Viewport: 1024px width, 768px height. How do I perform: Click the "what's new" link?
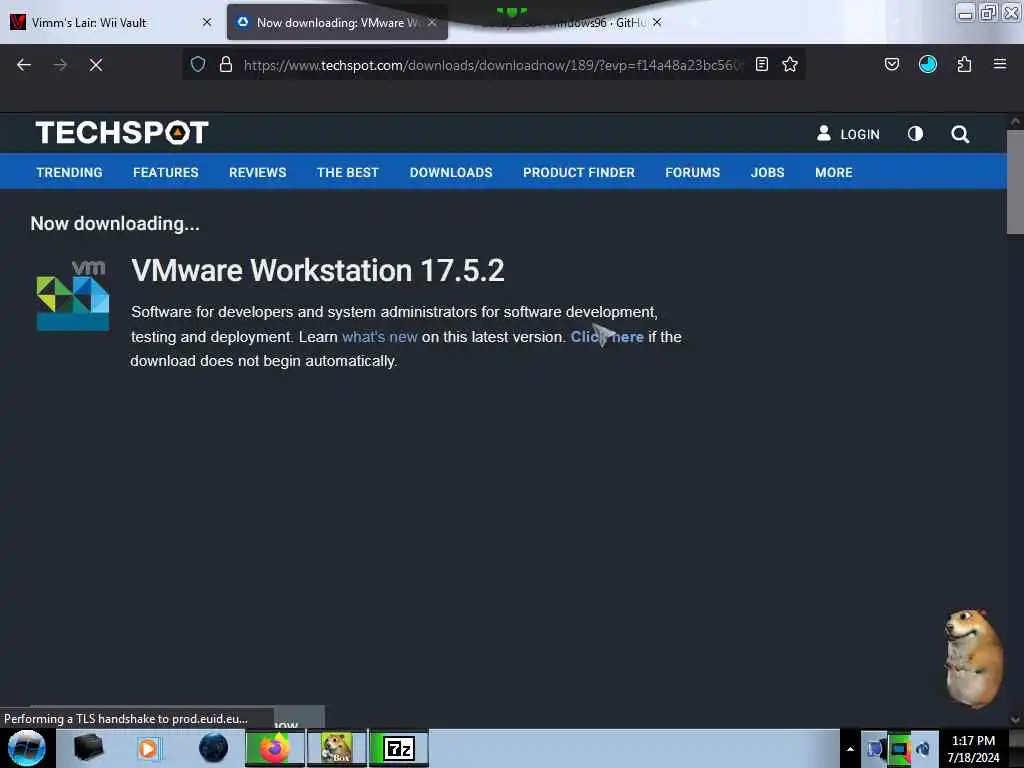(x=379, y=337)
